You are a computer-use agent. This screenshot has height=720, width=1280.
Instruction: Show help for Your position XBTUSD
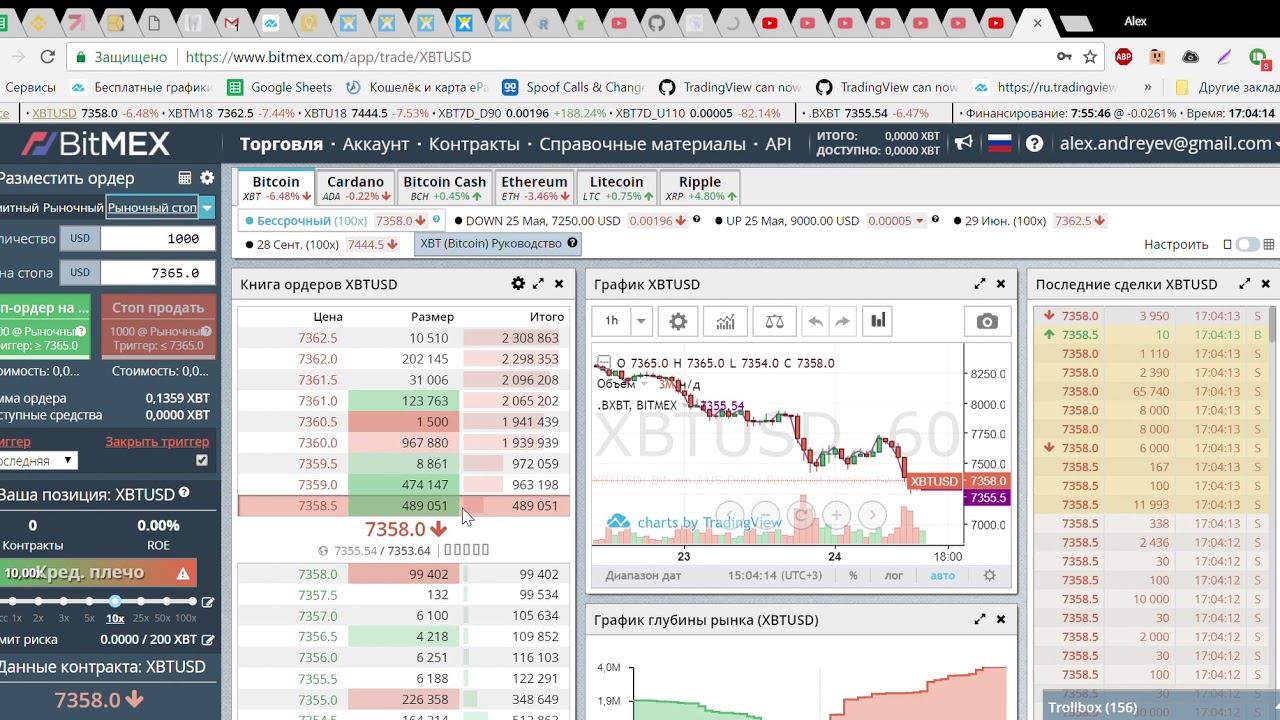(184, 493)
